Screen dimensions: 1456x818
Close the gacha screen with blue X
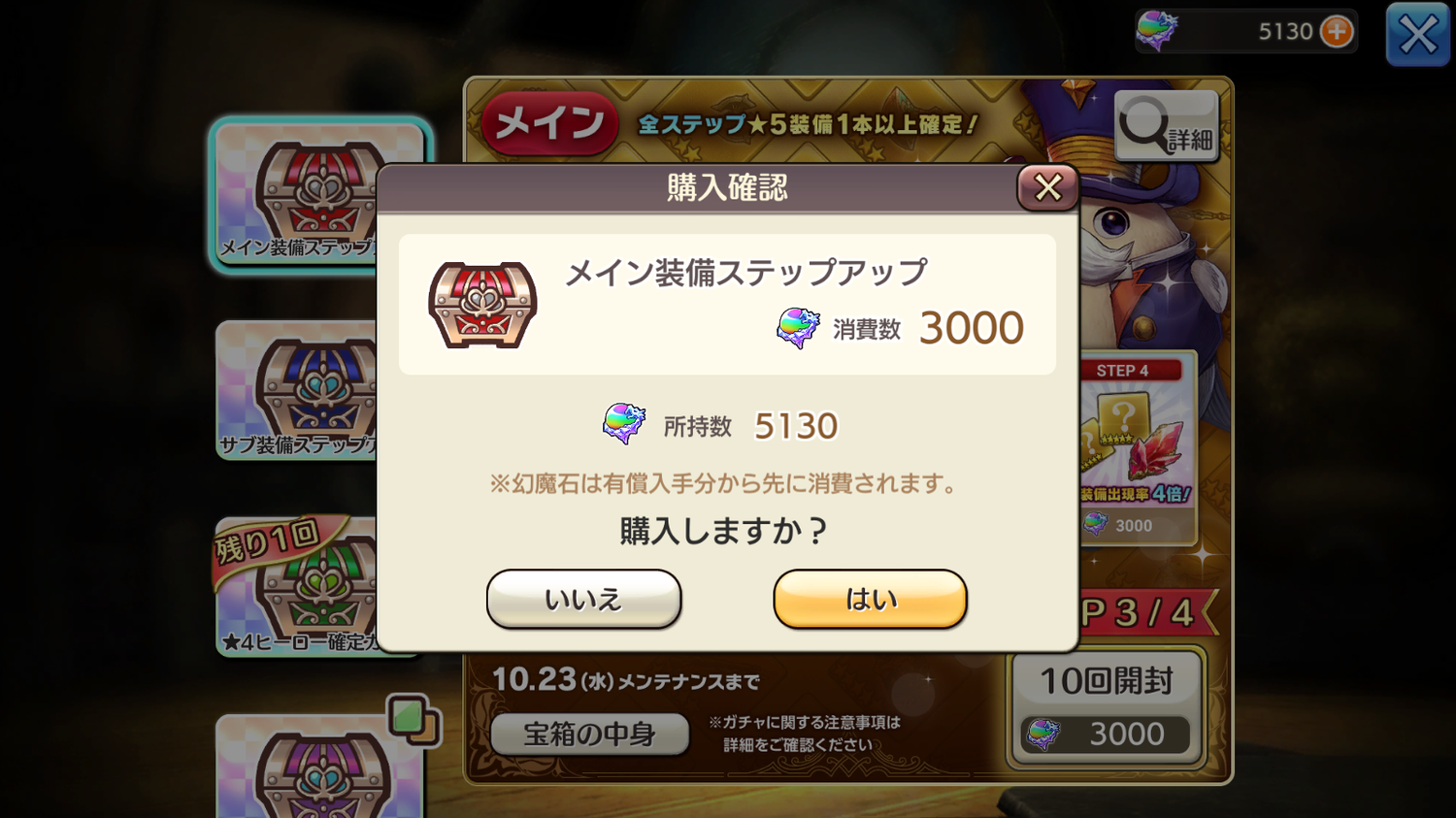click(x=1417, y=35)
